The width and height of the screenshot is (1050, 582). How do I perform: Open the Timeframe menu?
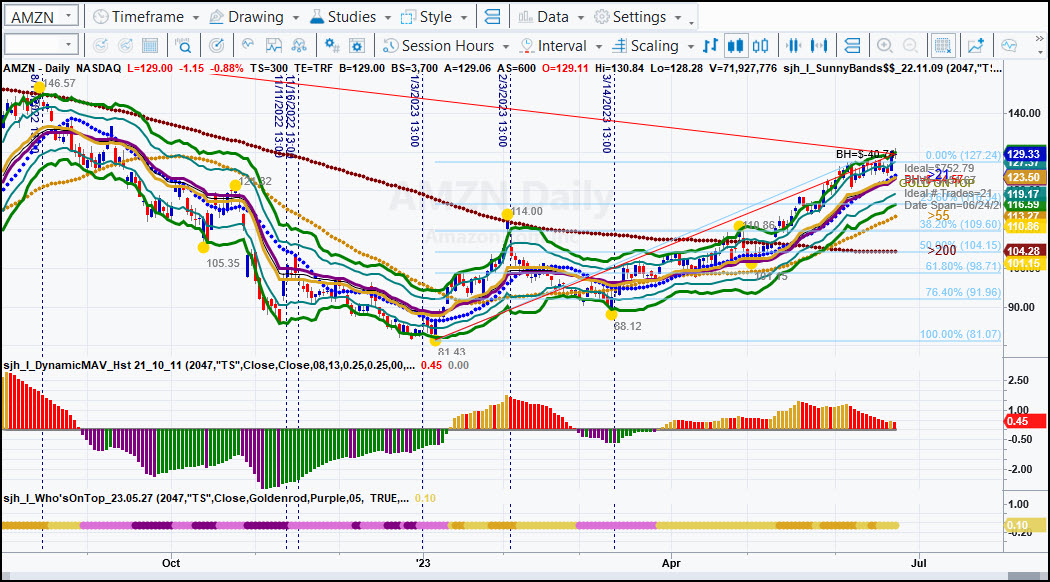[138, 17]
